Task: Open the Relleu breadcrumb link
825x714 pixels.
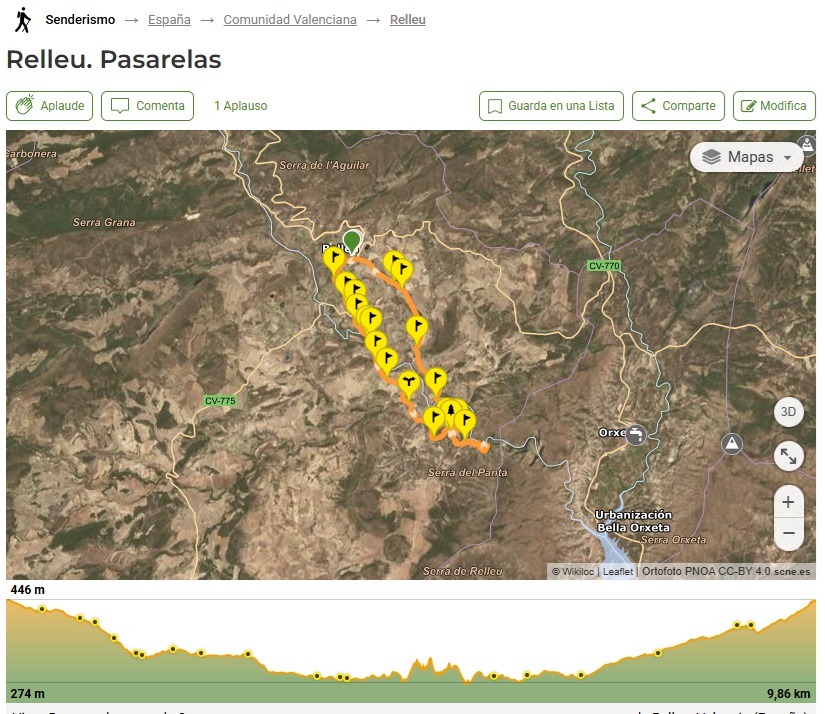Action: click(407, 20)
